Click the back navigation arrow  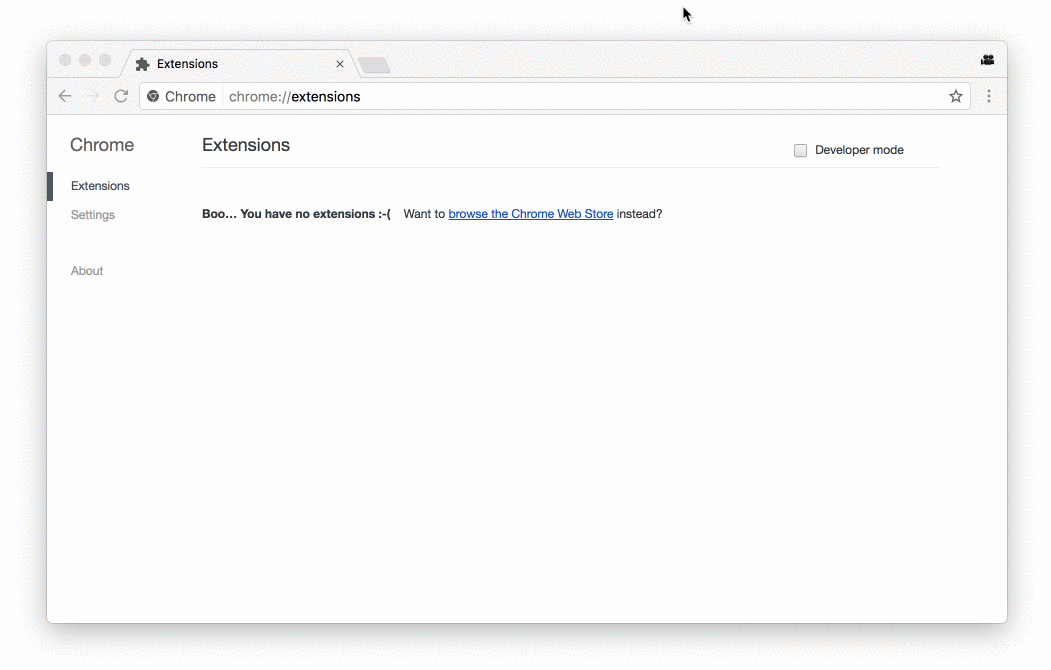coord(65,96)
